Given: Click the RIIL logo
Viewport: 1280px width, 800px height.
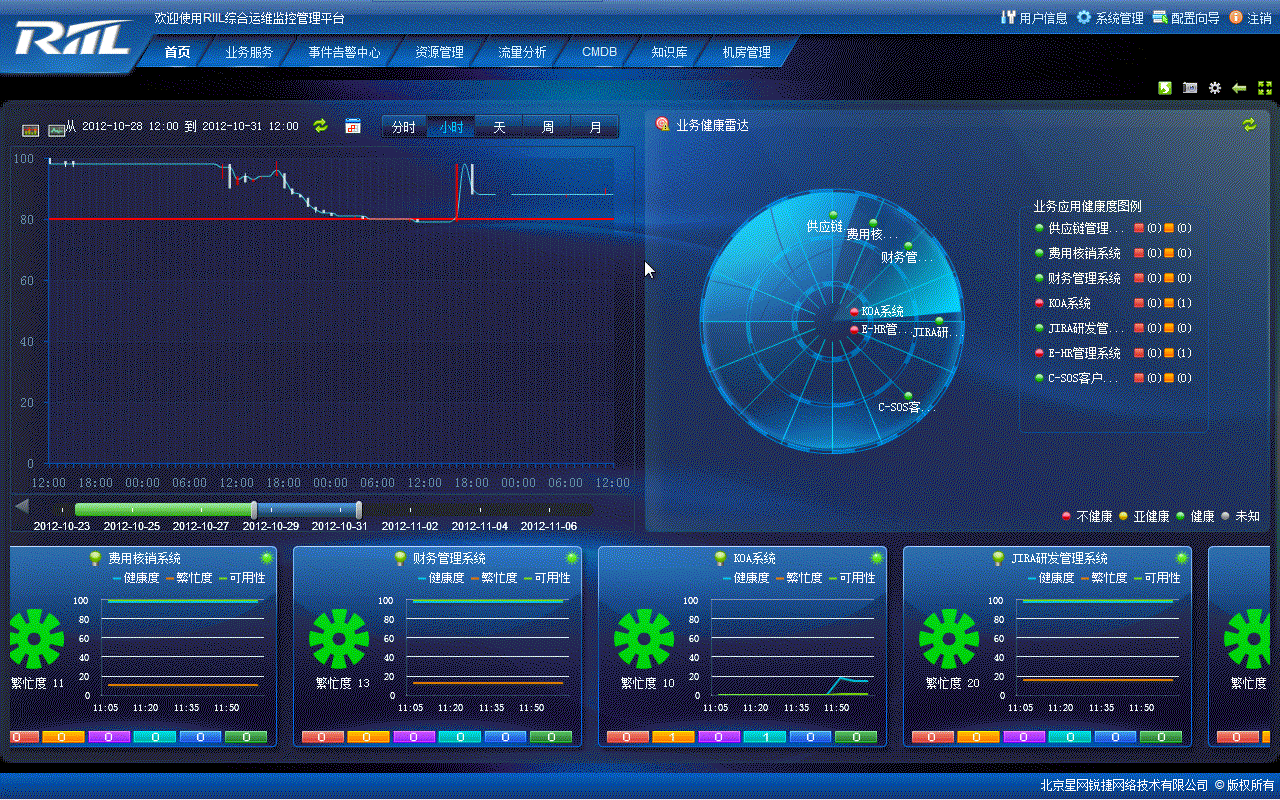Looking at the screenshot, I should click(72, 39).
